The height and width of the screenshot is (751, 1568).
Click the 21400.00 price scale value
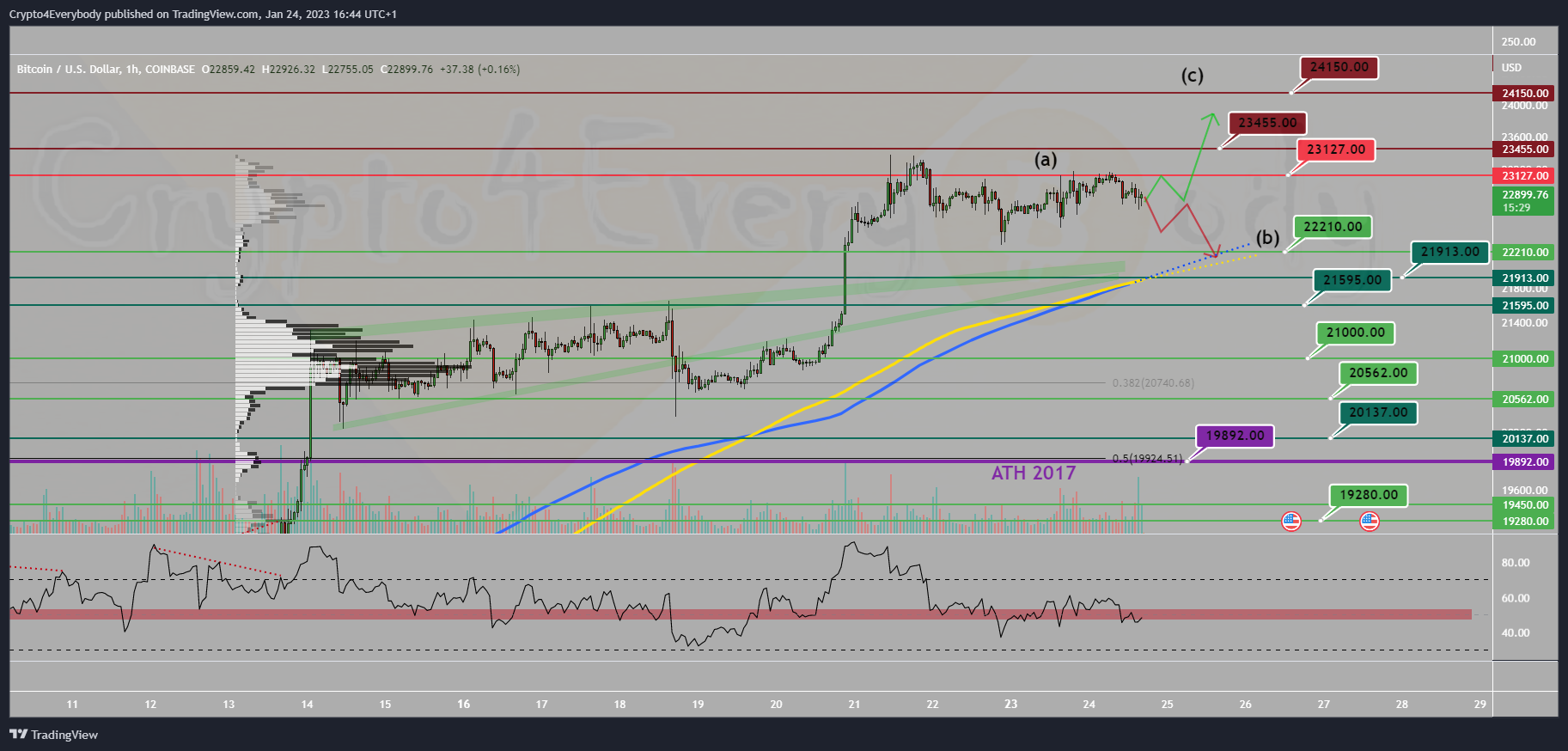pos(1524,323)
